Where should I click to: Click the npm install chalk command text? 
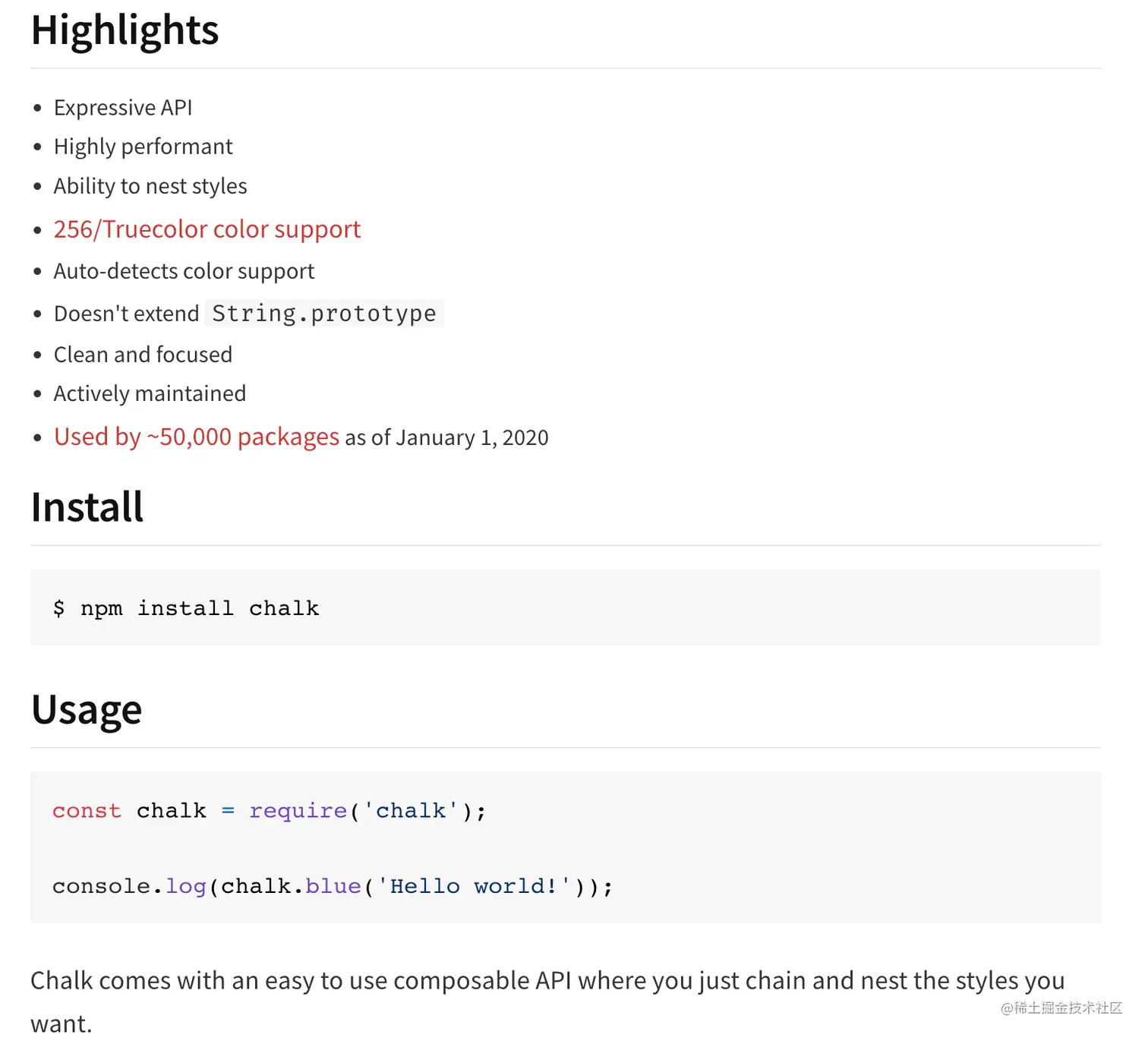tap(186, 608)
